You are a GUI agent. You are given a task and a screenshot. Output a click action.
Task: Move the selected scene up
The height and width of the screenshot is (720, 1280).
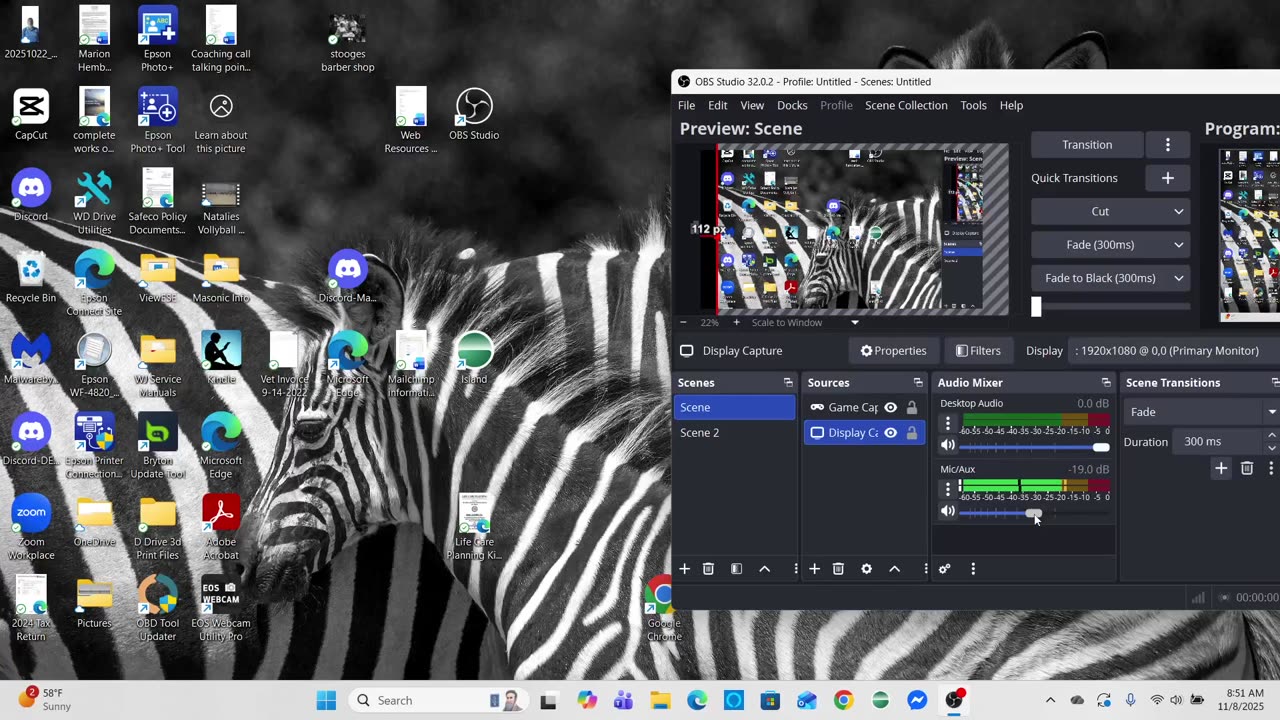pyautogui.click(x=765, y=569)
